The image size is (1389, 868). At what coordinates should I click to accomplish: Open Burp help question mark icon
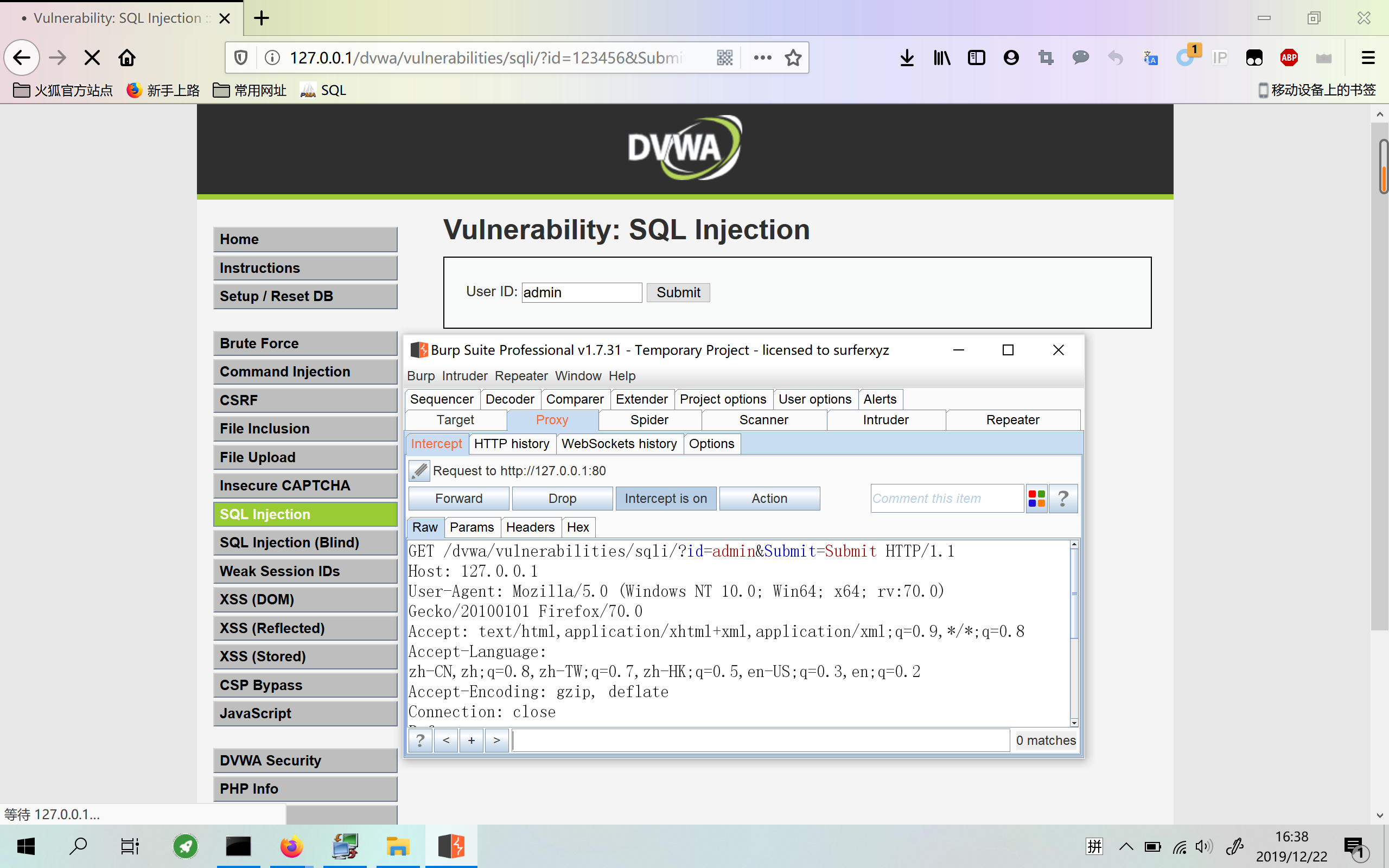(x=1062, y=499)
